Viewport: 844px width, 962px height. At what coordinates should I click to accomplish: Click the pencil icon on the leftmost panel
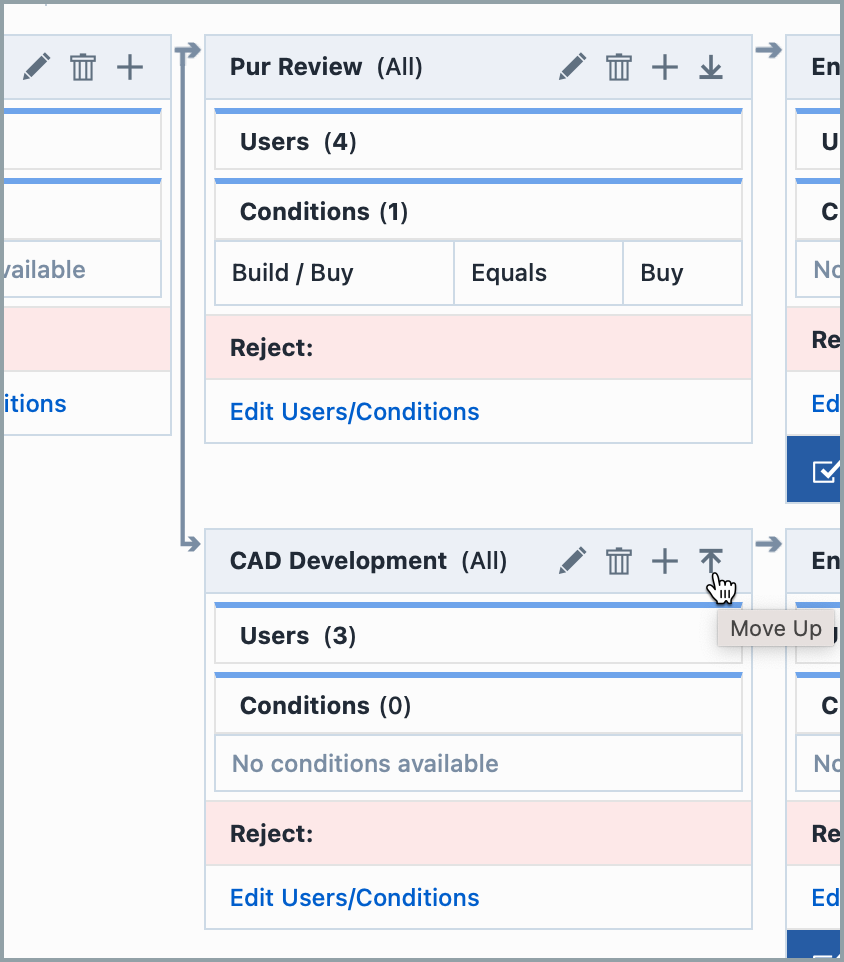pyautogui.click(x=37, y=67)
